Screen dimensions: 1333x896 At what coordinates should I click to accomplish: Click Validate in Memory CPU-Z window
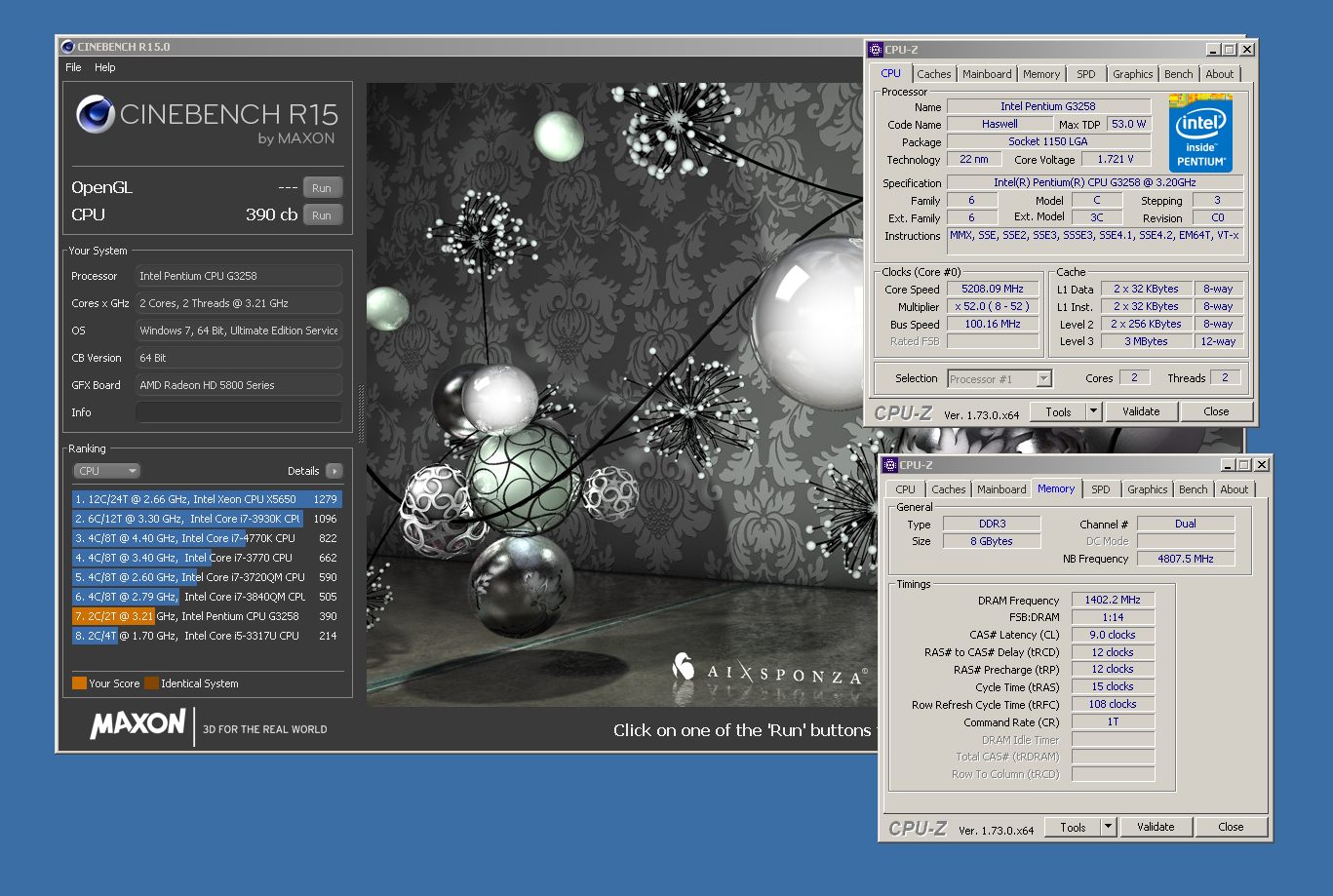click(x=1156, y=827)
